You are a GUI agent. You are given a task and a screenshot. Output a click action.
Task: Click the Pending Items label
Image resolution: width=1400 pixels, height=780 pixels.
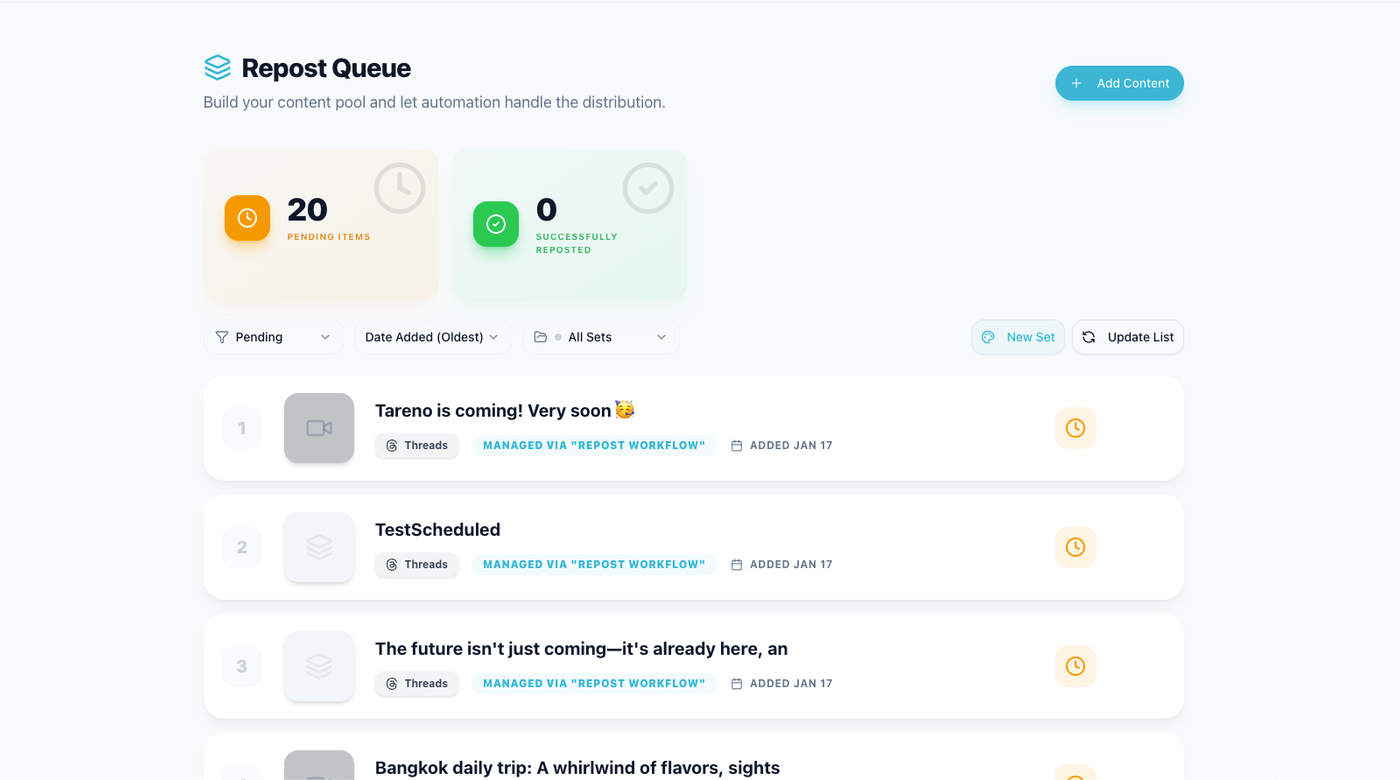[329, 237]
